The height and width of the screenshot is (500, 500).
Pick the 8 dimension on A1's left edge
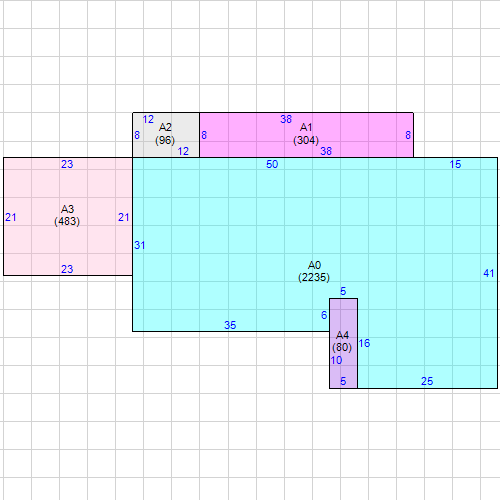coord(204,135)
